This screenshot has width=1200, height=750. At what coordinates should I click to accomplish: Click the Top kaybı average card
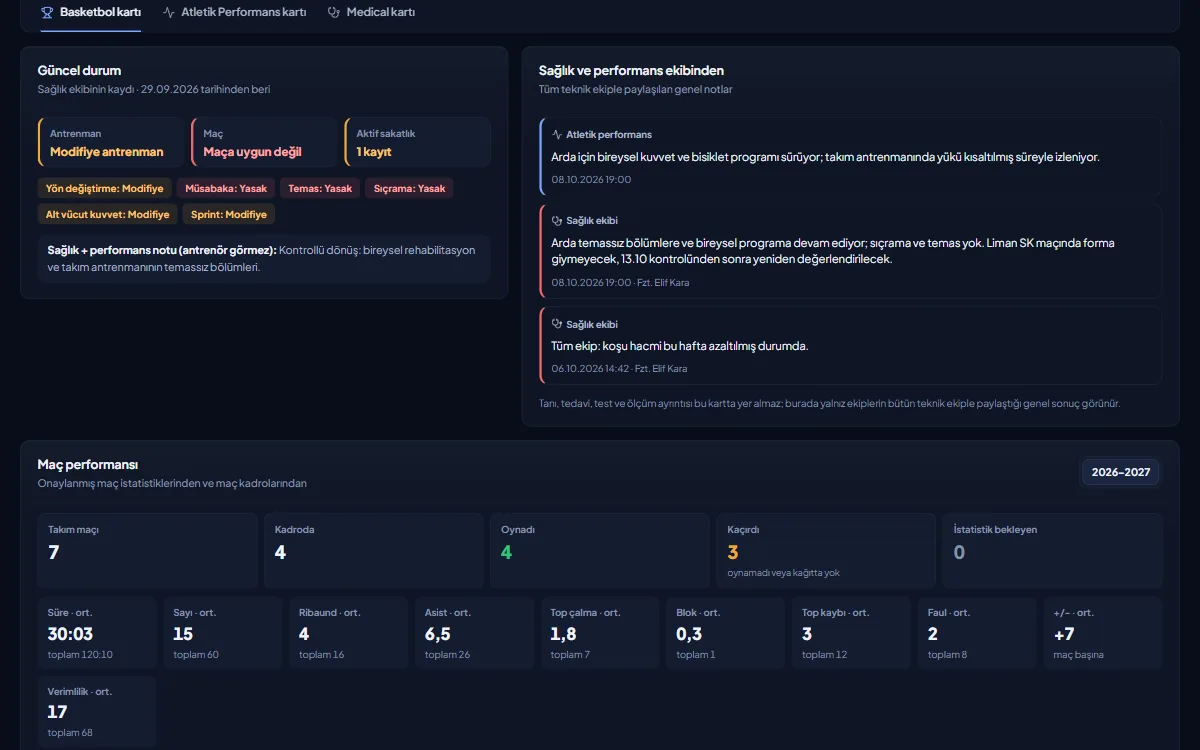click(x=852, y=633)
